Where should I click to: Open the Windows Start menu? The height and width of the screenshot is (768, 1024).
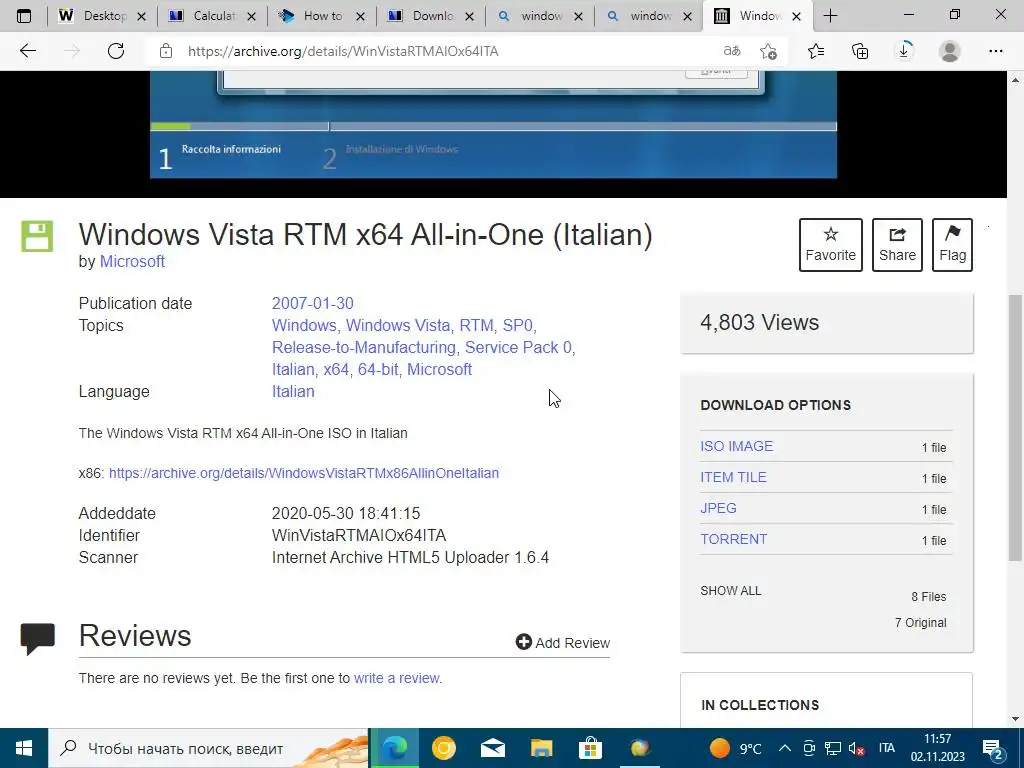pos(24,748)
